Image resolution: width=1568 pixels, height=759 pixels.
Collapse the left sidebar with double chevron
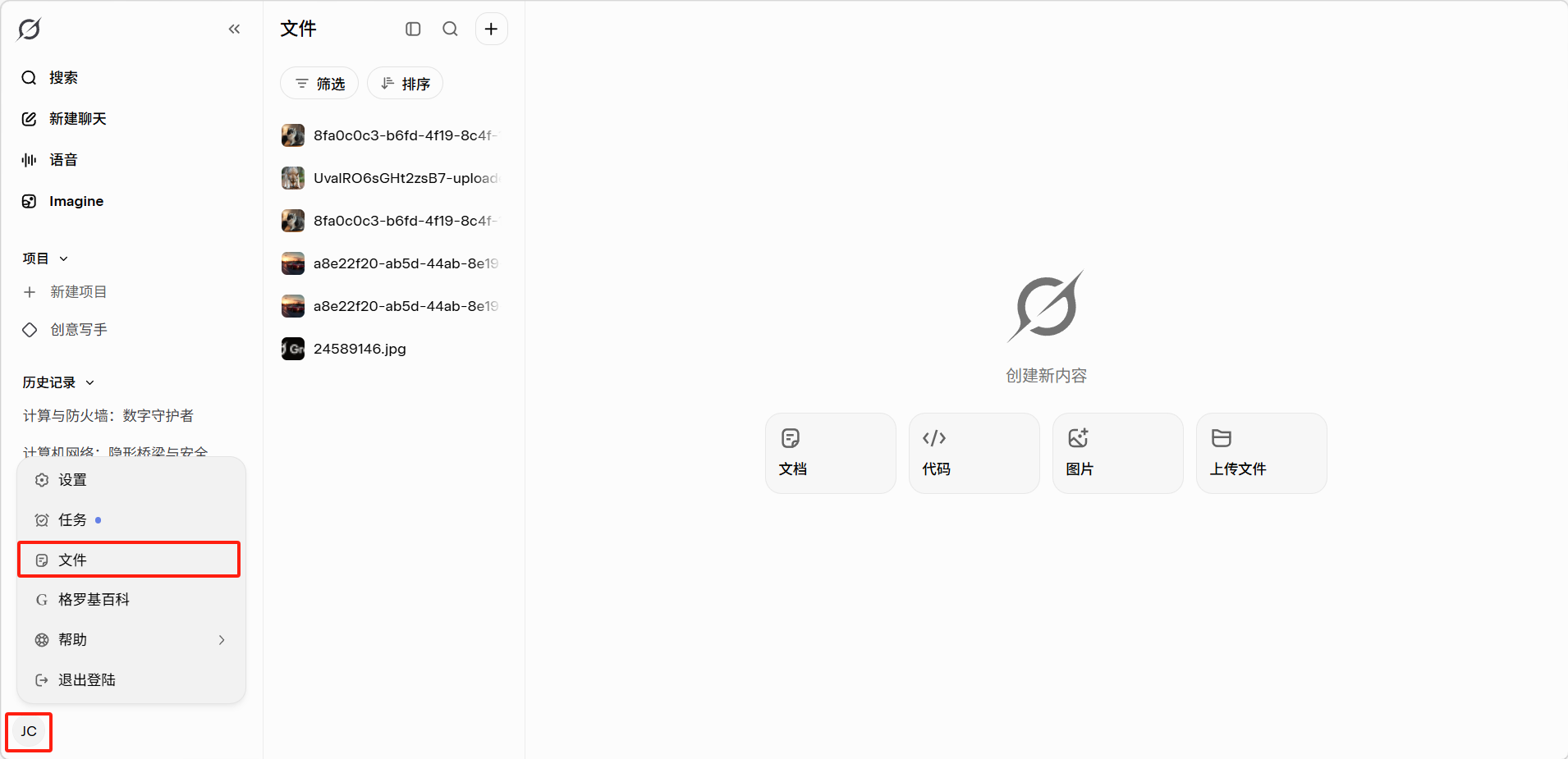point(234,30)
